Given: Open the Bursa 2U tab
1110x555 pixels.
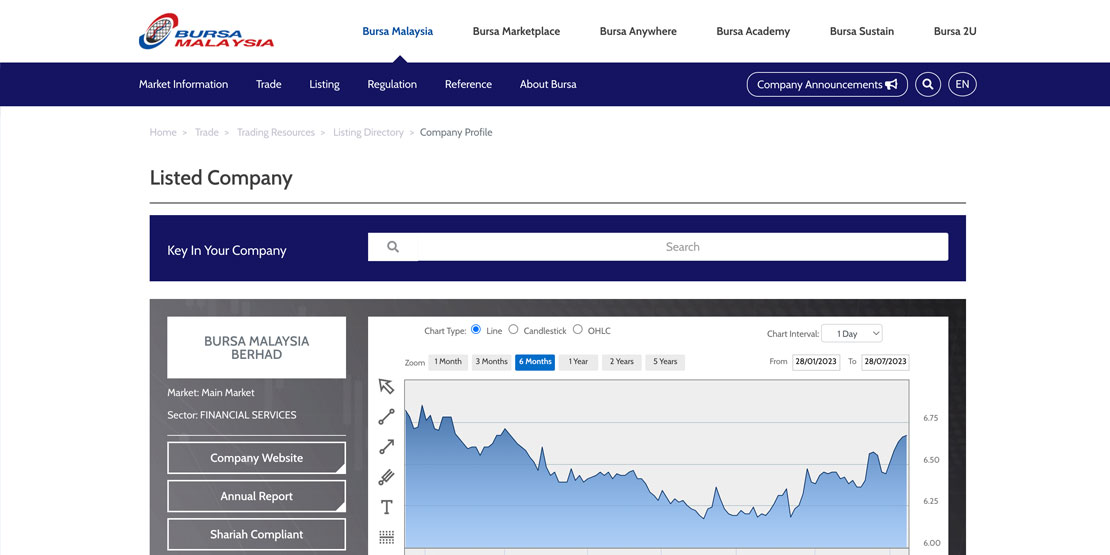Looking at the screenshot, I should tap(955, 31).
